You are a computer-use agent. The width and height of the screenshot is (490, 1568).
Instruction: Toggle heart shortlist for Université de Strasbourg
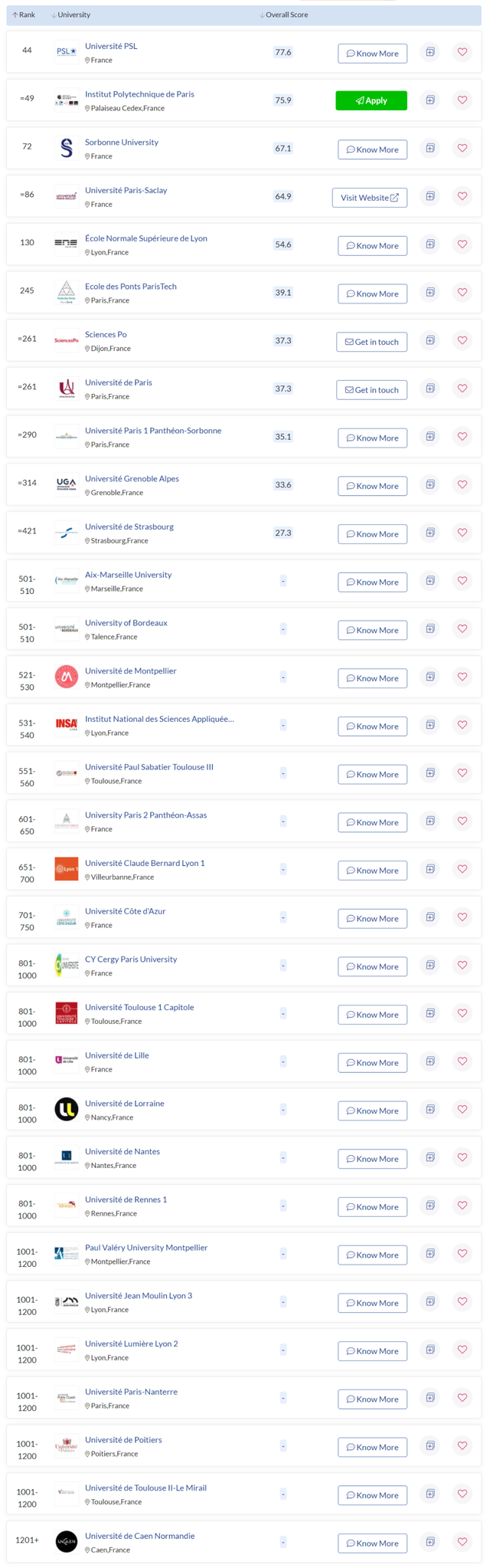tap(462, 533)
